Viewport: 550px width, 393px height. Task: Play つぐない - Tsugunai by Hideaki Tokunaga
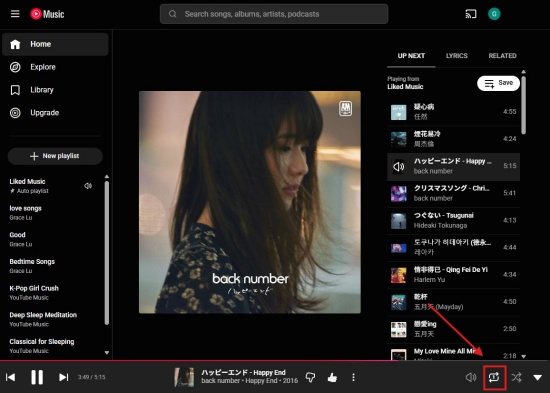coord(454,220)
